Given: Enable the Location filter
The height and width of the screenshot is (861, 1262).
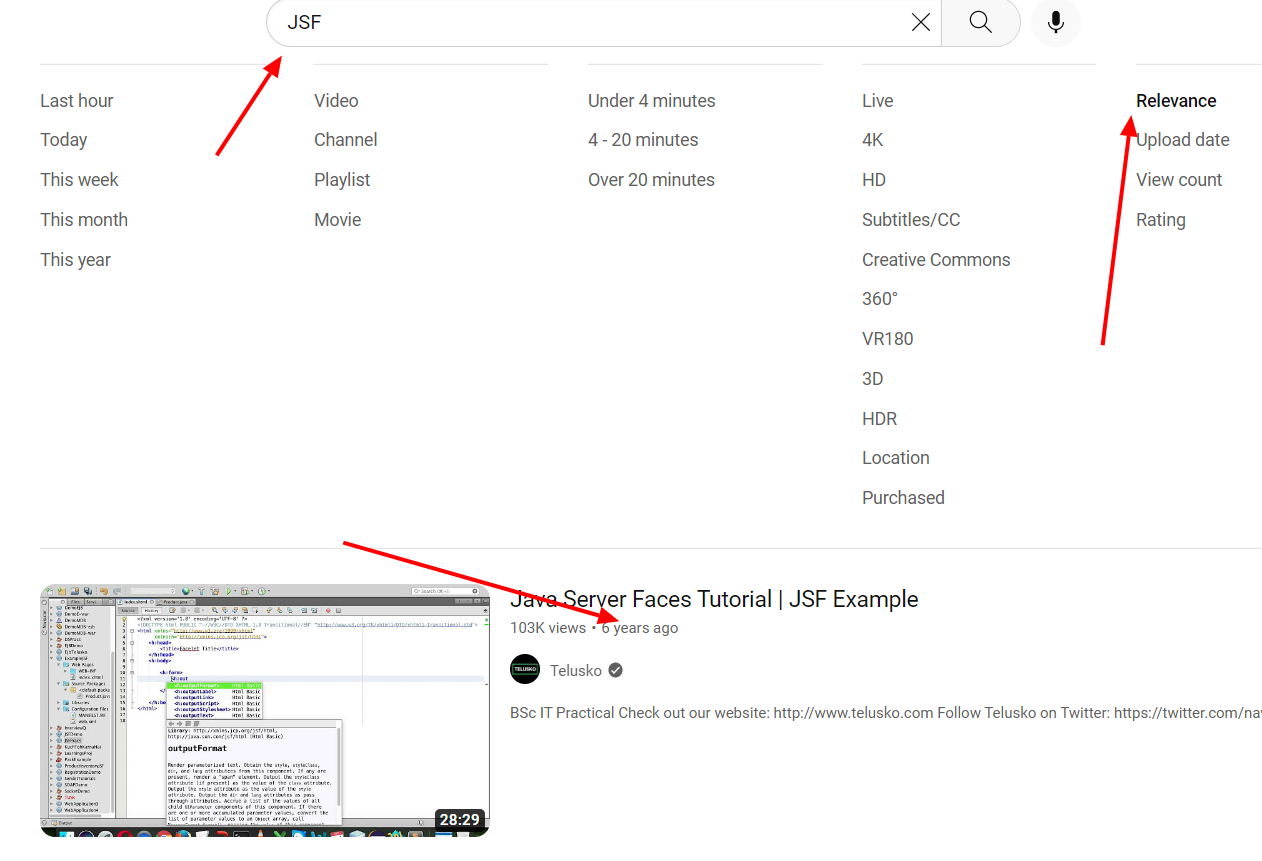Looking at the screenshot, I should click(896, 458).
